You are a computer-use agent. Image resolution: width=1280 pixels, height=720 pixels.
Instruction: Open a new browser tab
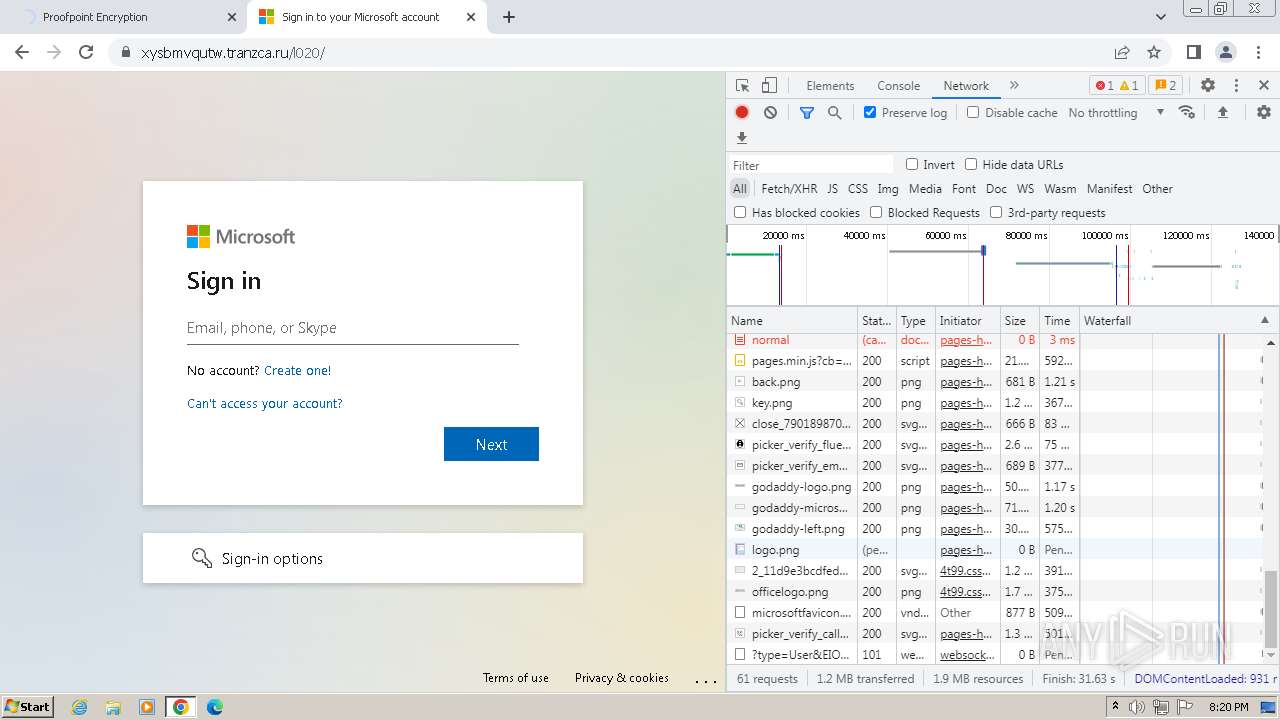tap(509, 17)
